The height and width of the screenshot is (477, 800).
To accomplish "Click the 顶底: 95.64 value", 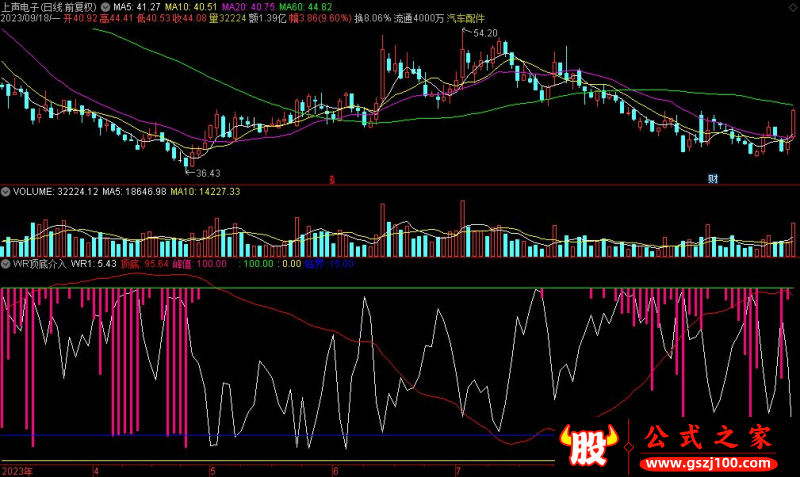I will click(x=144, y=264).
